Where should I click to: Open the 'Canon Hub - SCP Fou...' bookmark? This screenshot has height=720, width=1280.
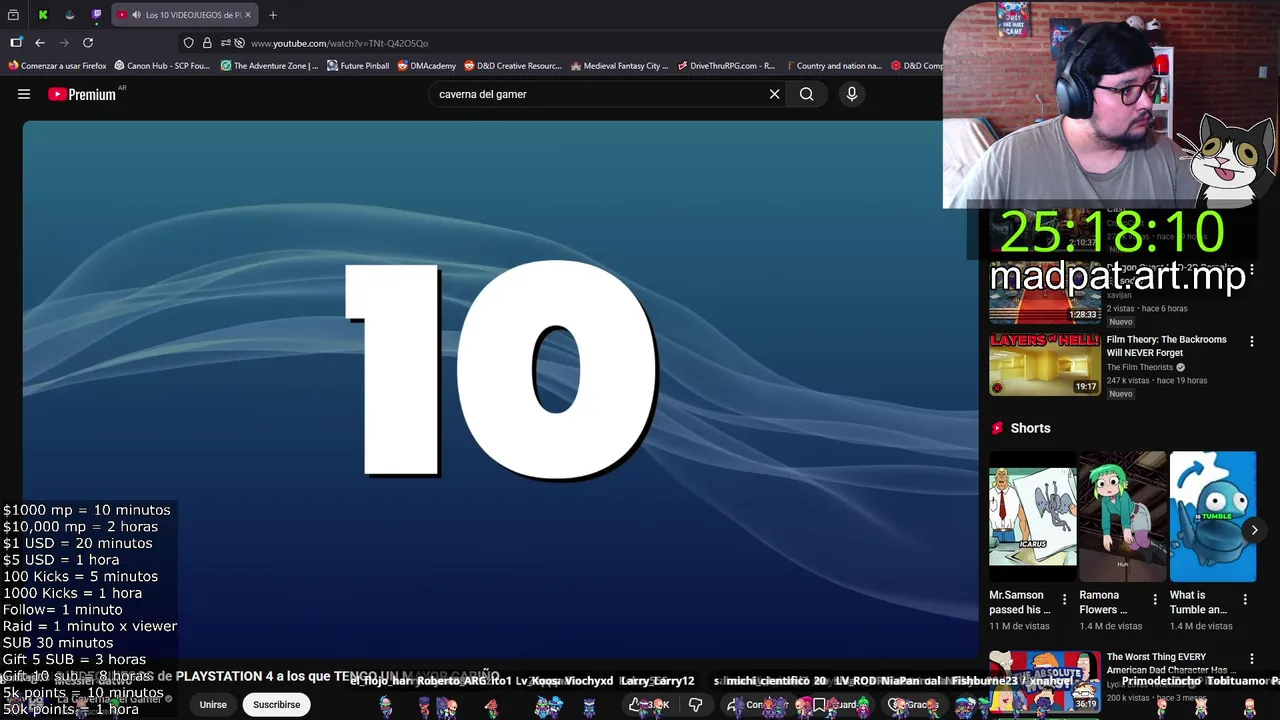(162, 66)
